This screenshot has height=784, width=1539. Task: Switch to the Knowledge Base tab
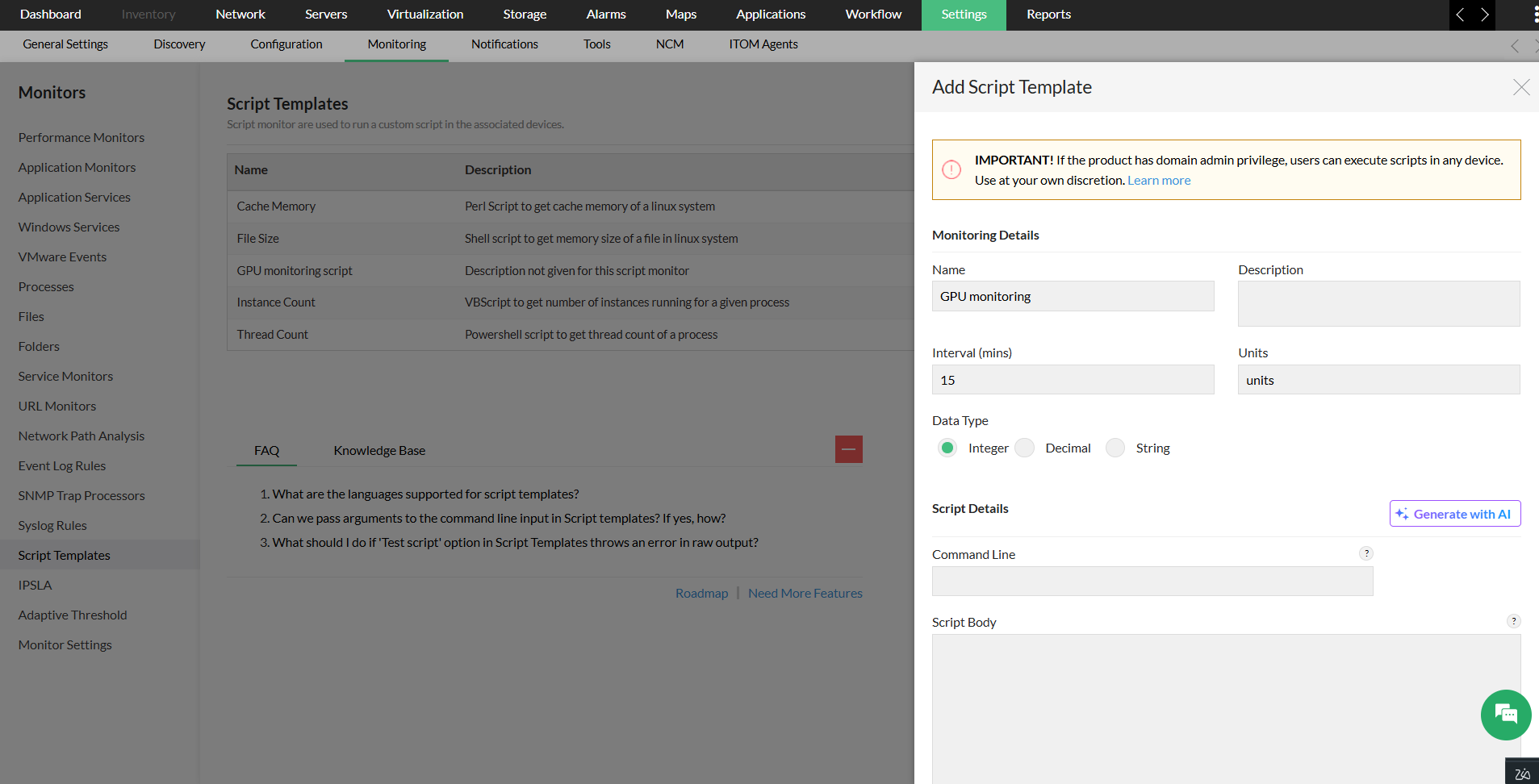(x=379, y=451)
